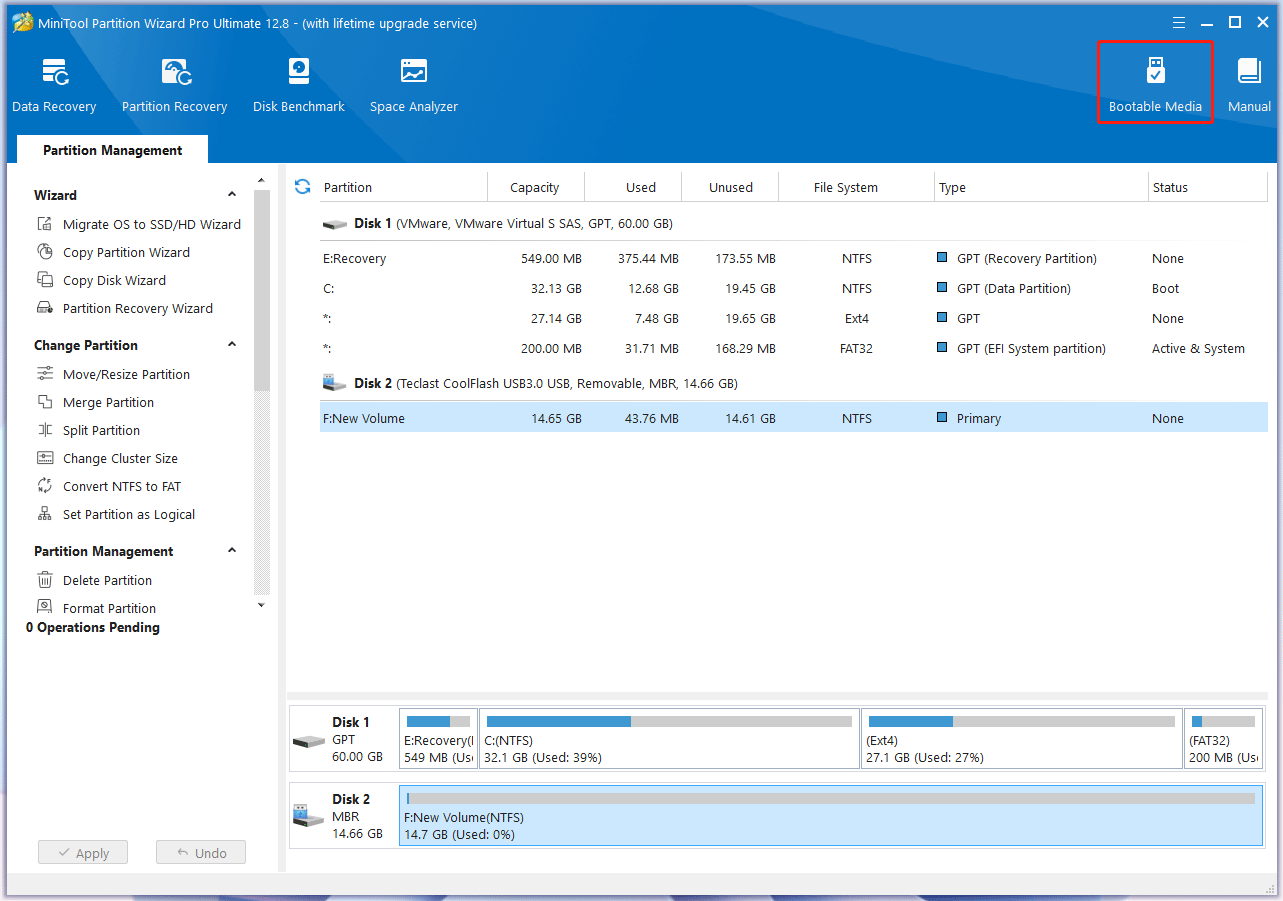
Task: Switch to the Partition Management tab
Action: (x=113, y=150)
